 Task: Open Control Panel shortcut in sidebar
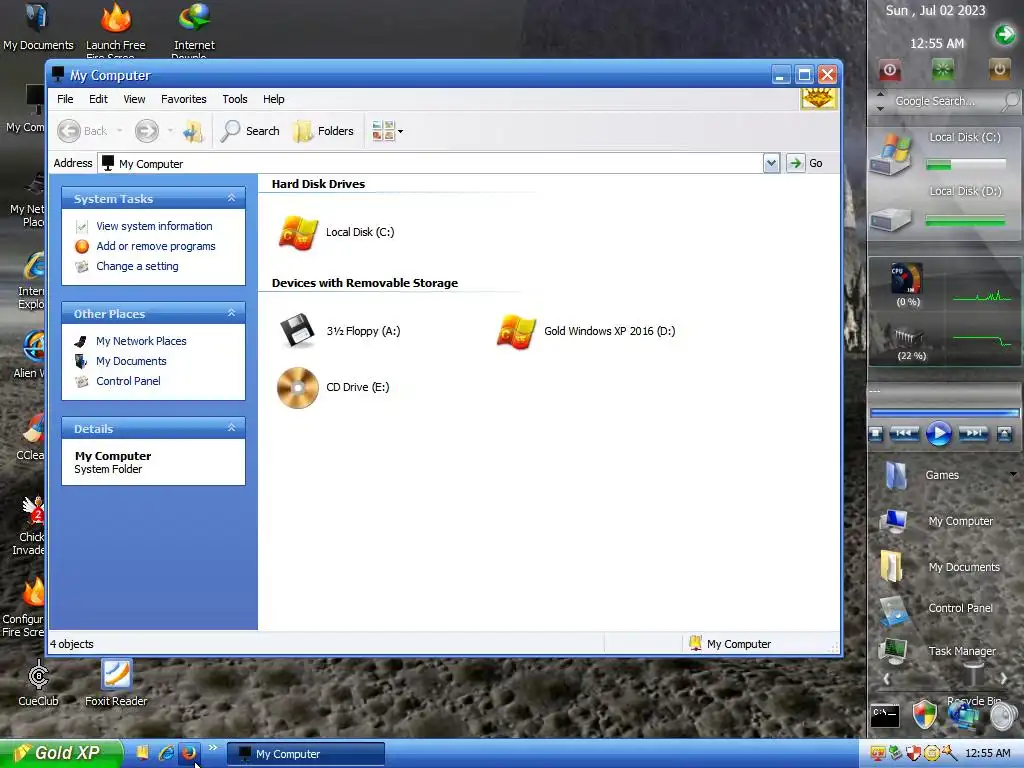[937, 609]
